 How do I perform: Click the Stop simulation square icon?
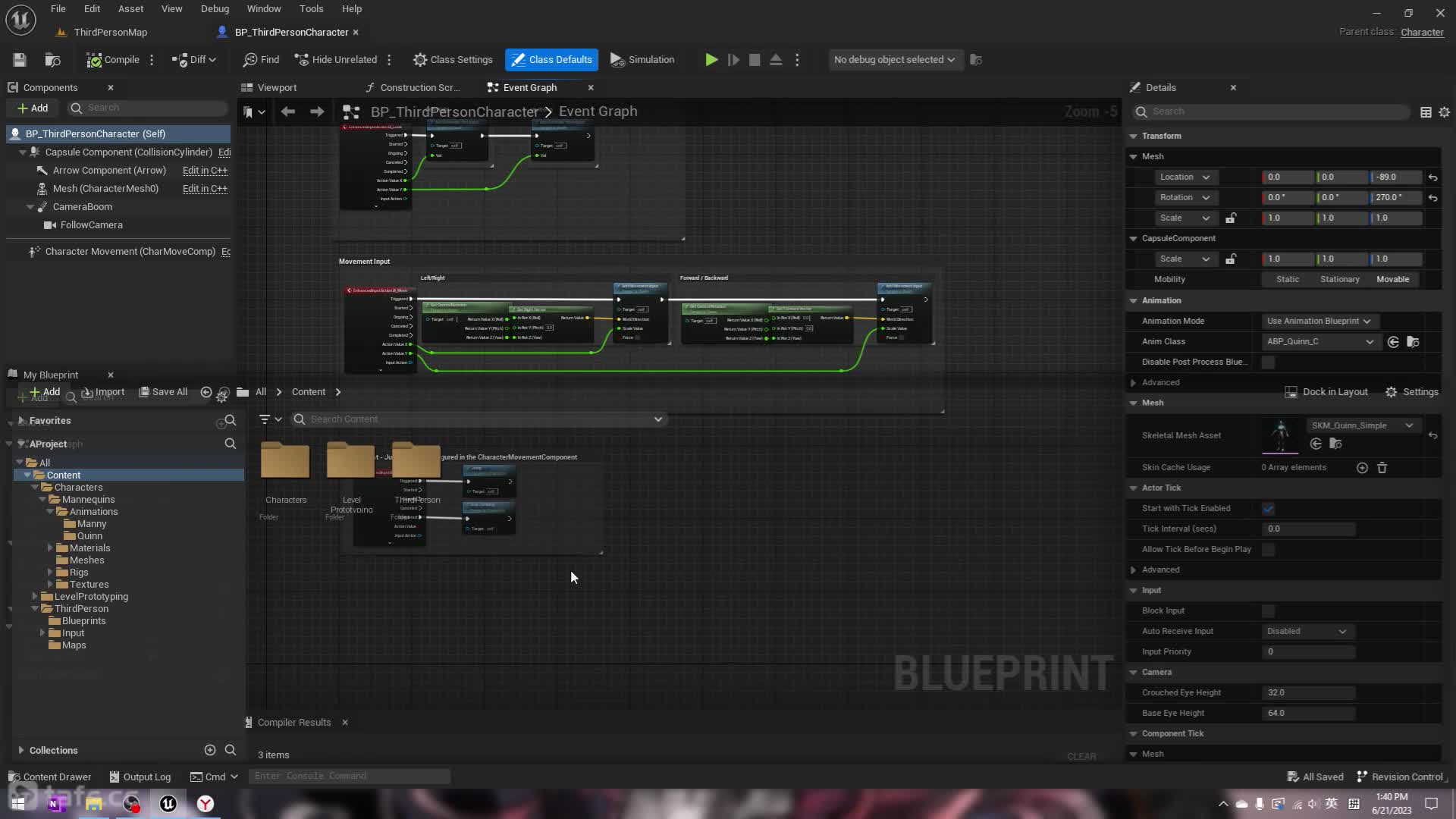pos(755,60)
